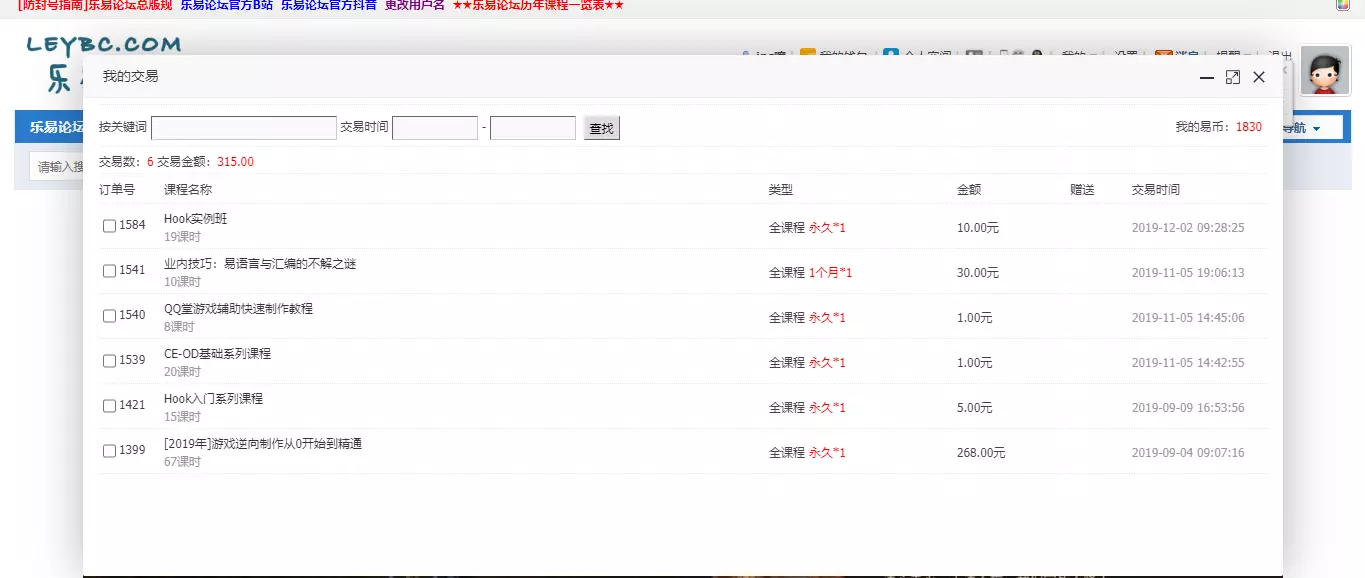Open the 乐易论坛官方B站 link
Image resolution: width=1365 pixels, height=578 pixels.
226,5
